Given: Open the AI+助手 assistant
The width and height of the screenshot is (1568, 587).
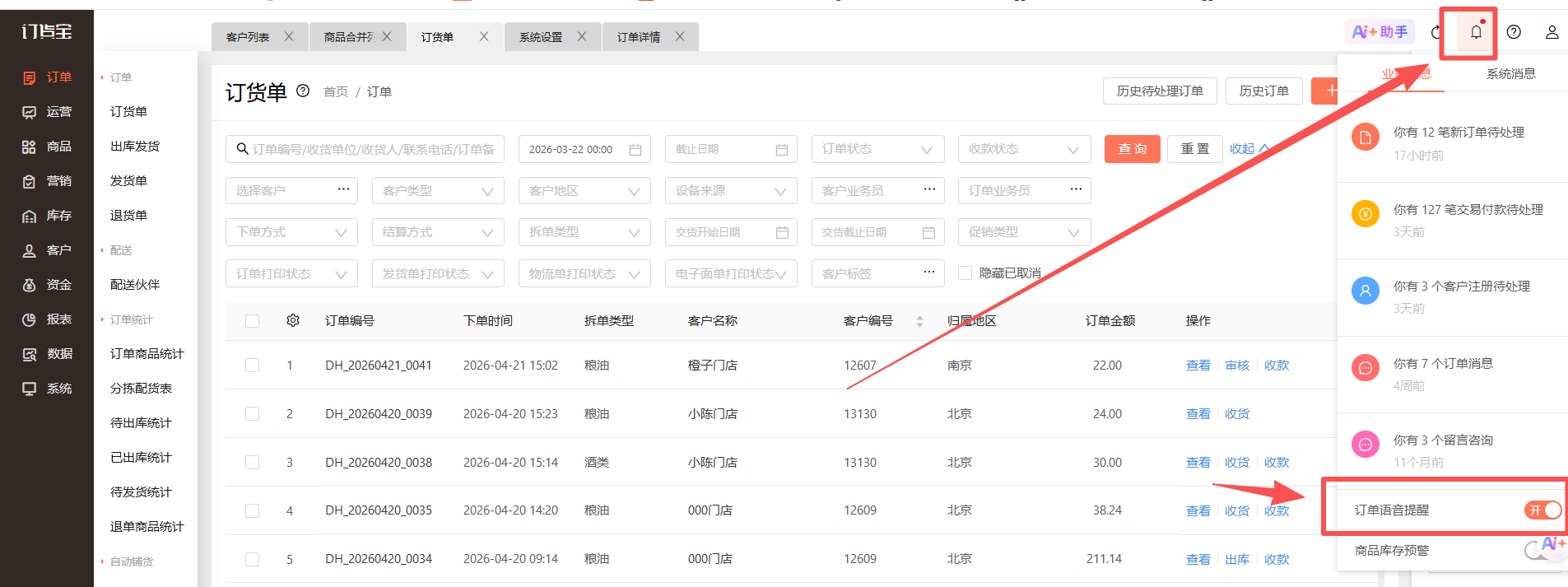Looking at the screenshot, I should pos(1380,32).
